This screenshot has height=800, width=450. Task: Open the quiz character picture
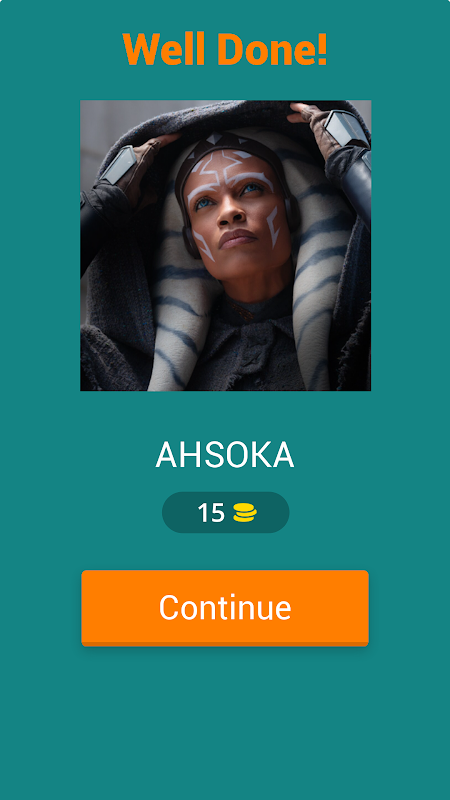point(226,245)
